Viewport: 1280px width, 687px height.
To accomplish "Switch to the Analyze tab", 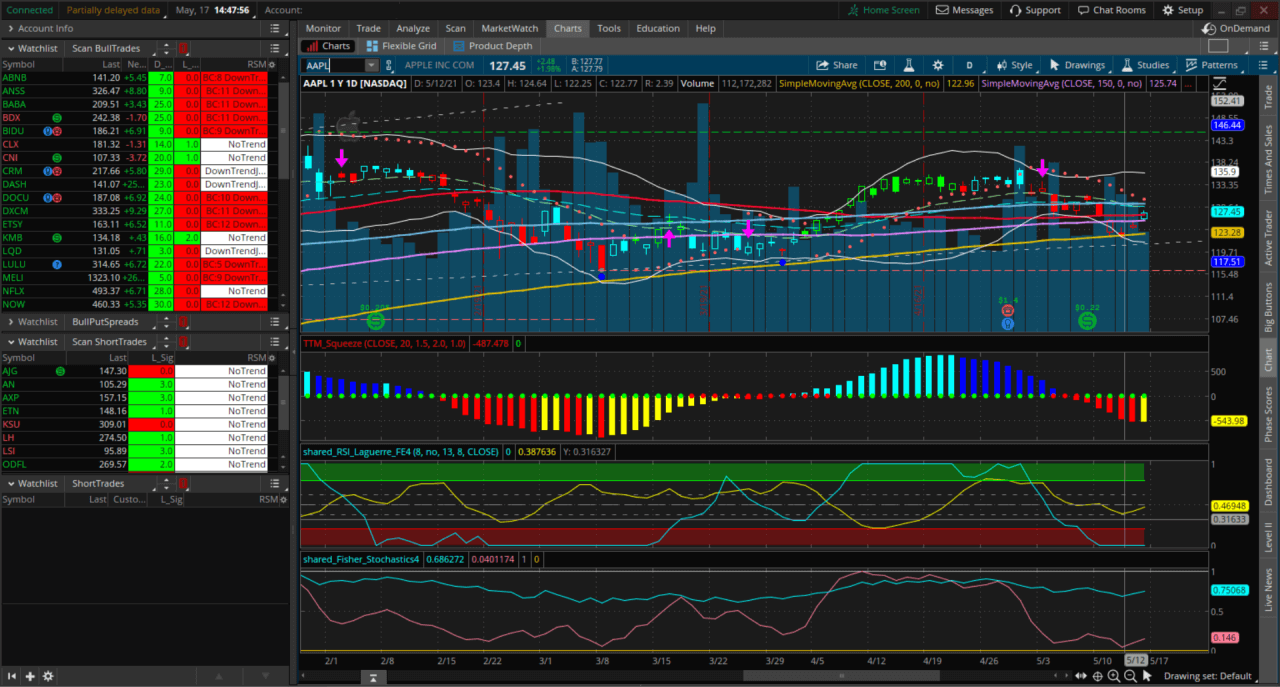I will click(x=413, y=28).
